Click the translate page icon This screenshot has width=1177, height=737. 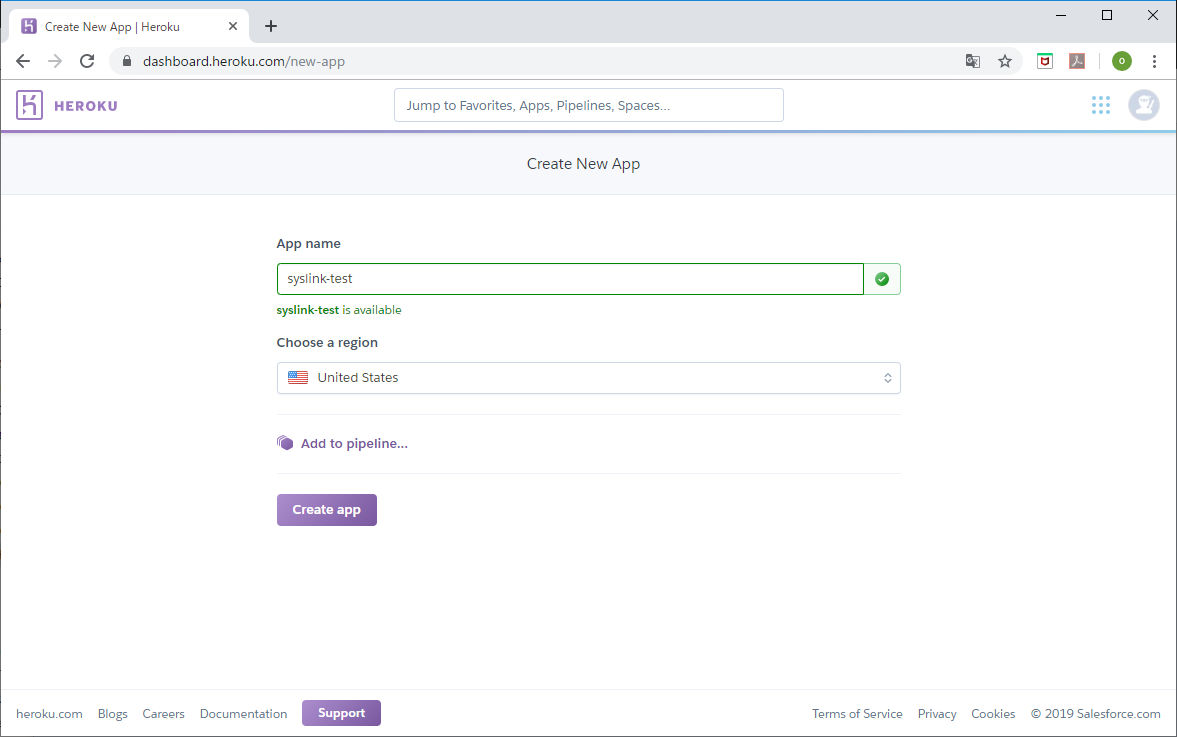(973, 62)
